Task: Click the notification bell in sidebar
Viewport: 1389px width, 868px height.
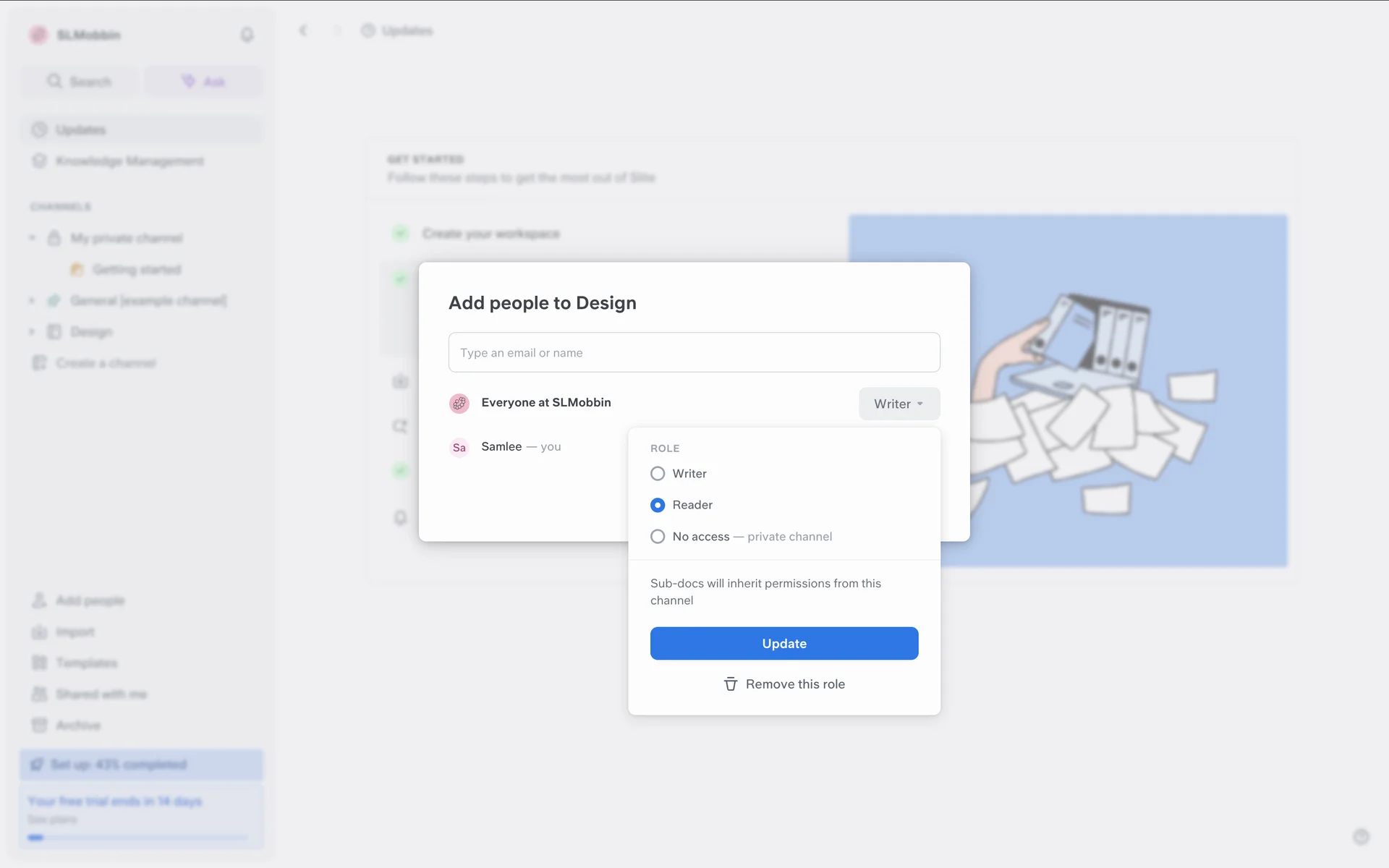Action: (x=247, y=35)
